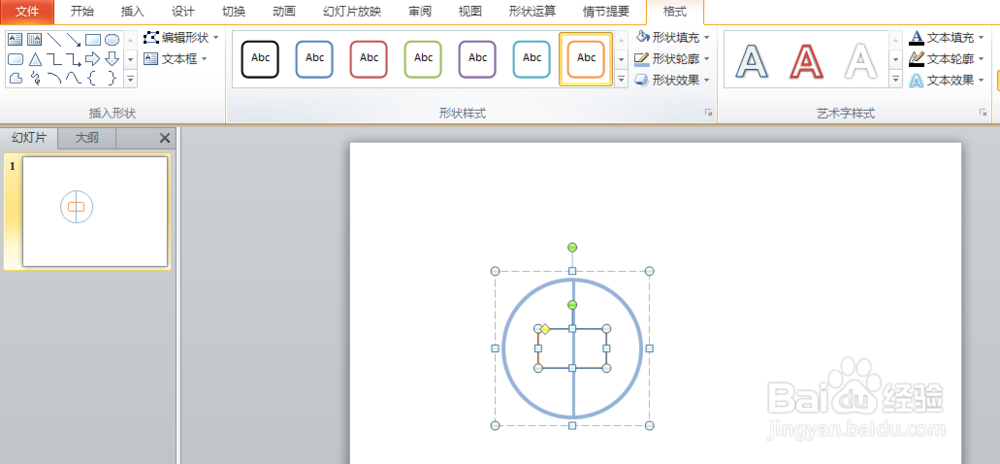Select the elbow connector shape
This screenshot has width=1000, height=464.
coord(54,59)
